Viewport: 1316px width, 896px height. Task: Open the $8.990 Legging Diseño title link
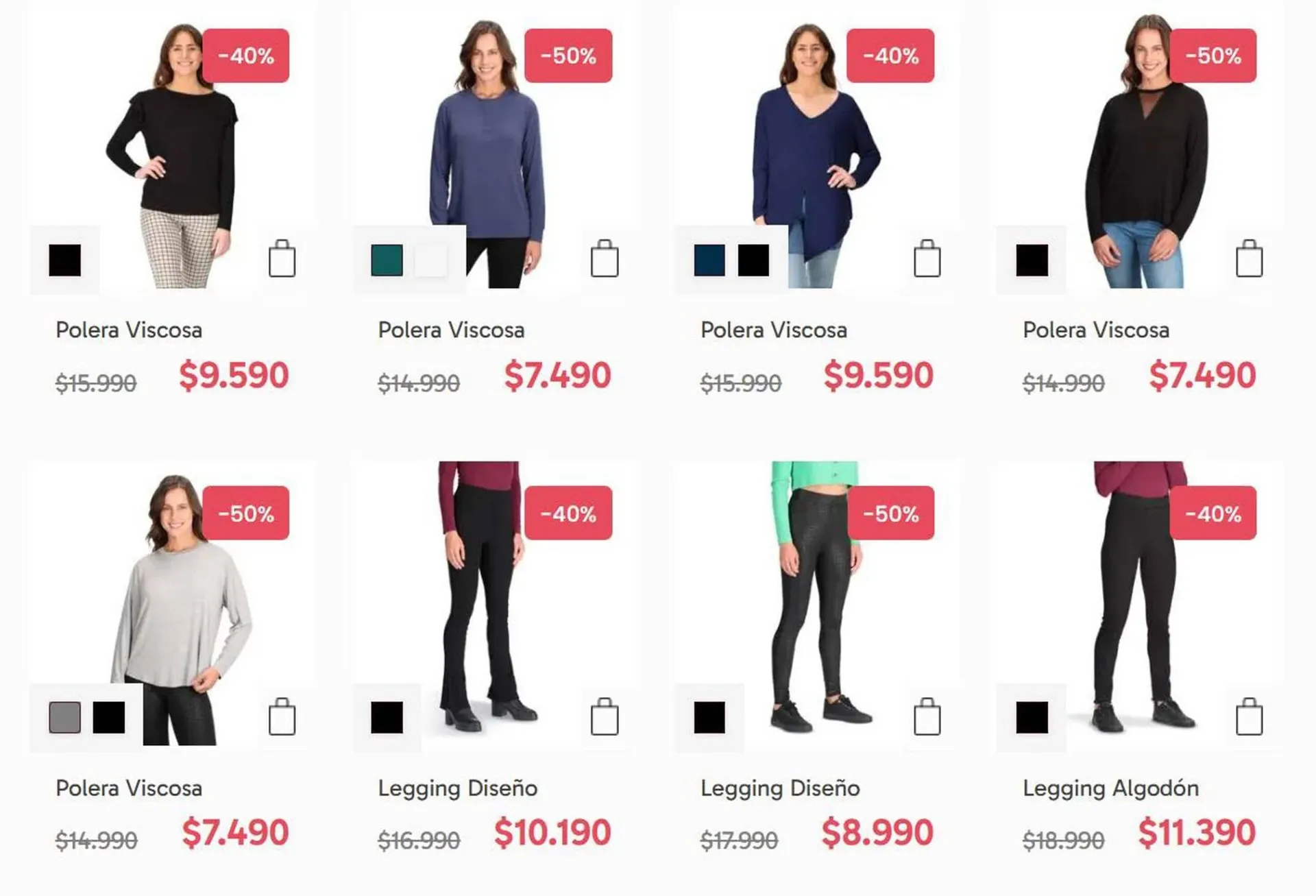780,788
